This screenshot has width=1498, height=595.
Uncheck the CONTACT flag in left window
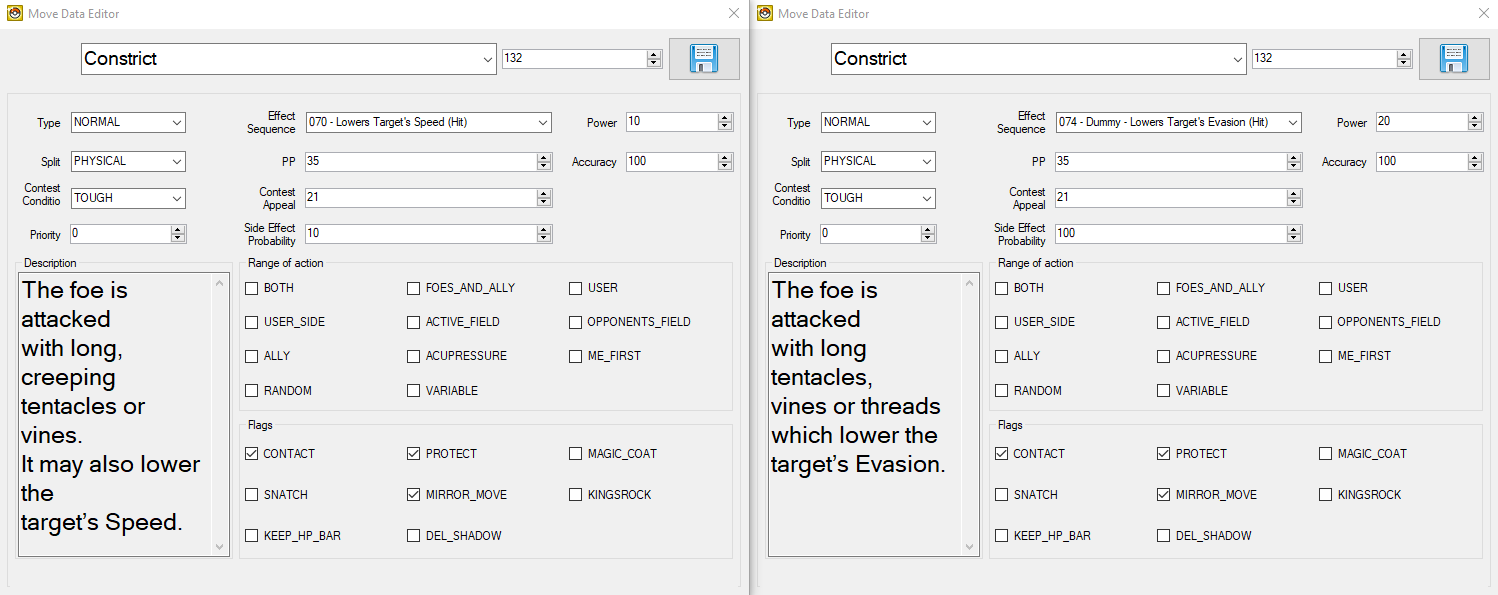(x=252, y=454)
